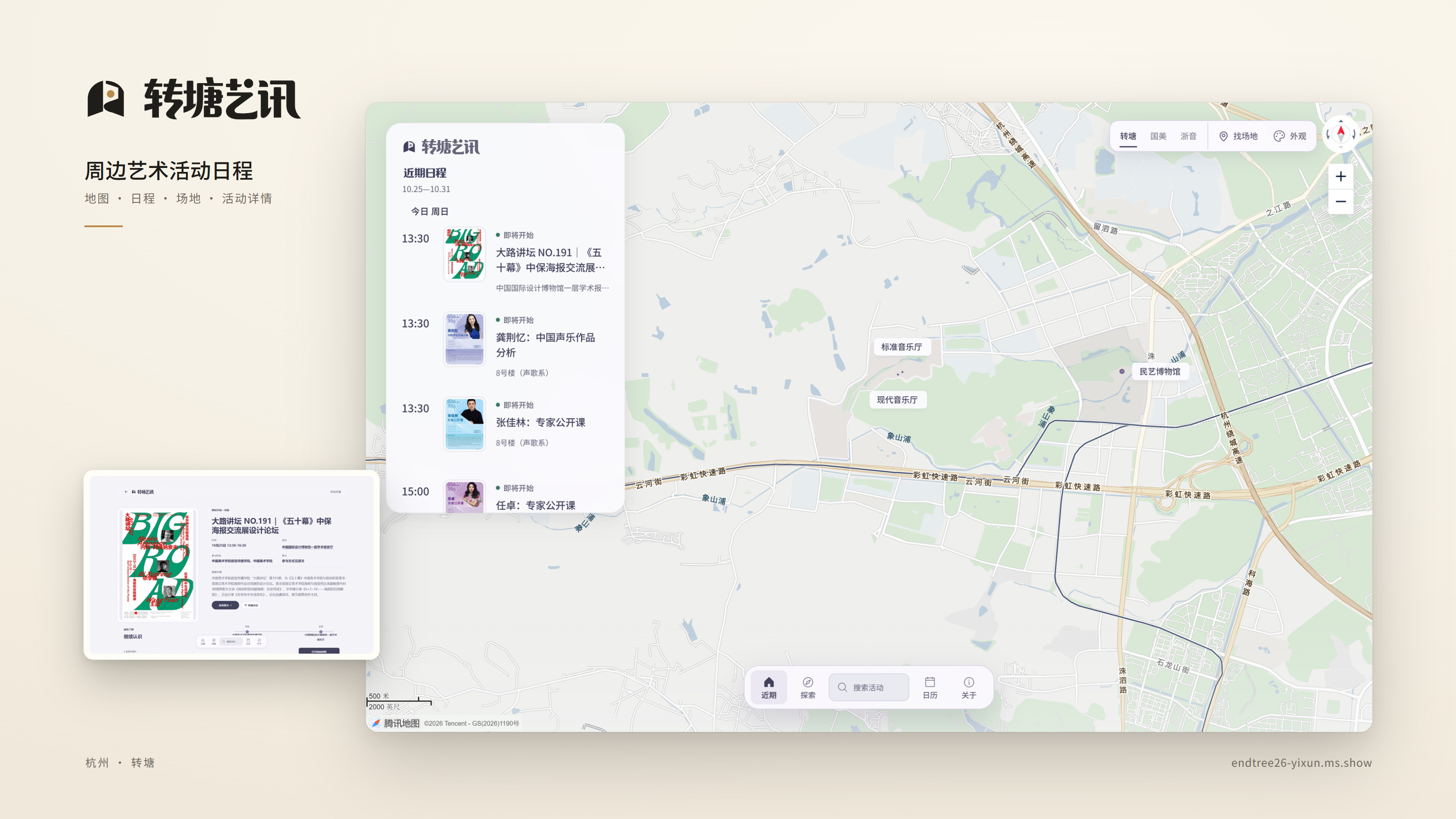
Task: Click the 近期日程 heading
Action: point(425,173)
